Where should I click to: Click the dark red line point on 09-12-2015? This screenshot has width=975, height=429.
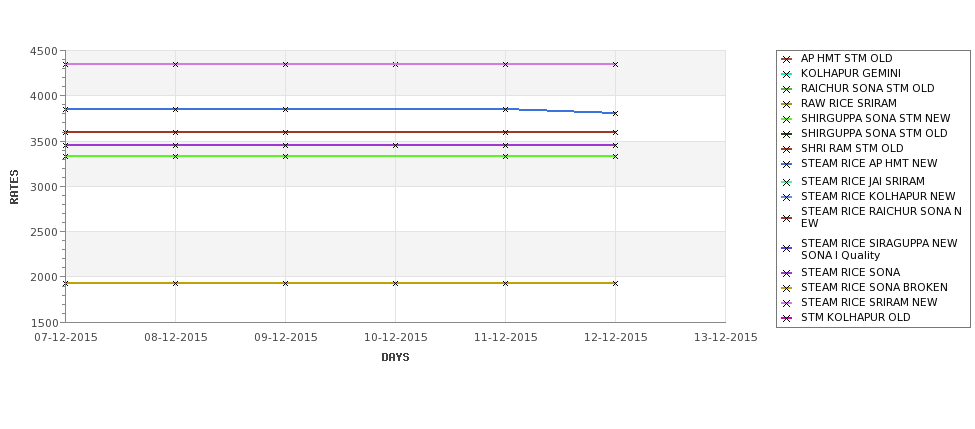(285, 132)
